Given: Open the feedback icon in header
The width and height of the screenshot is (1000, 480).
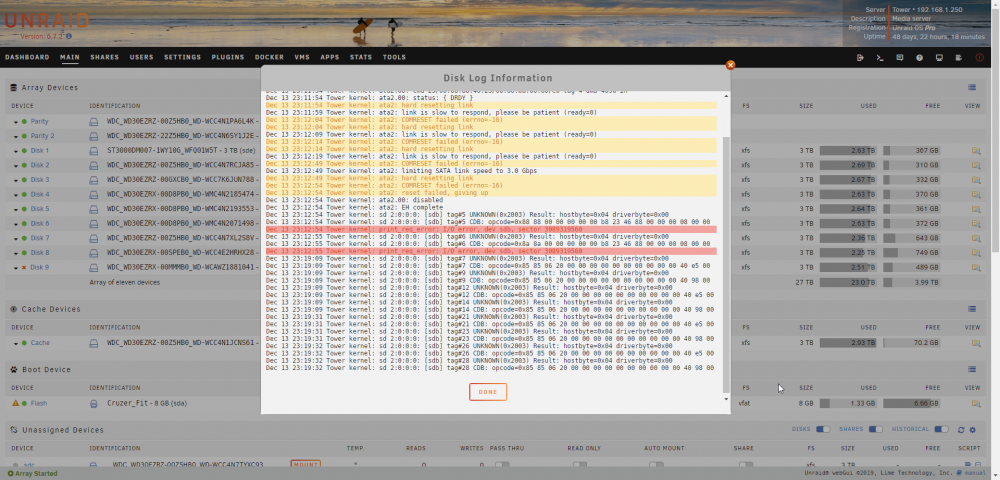Looking at the screenshot, I should point(900,57).
